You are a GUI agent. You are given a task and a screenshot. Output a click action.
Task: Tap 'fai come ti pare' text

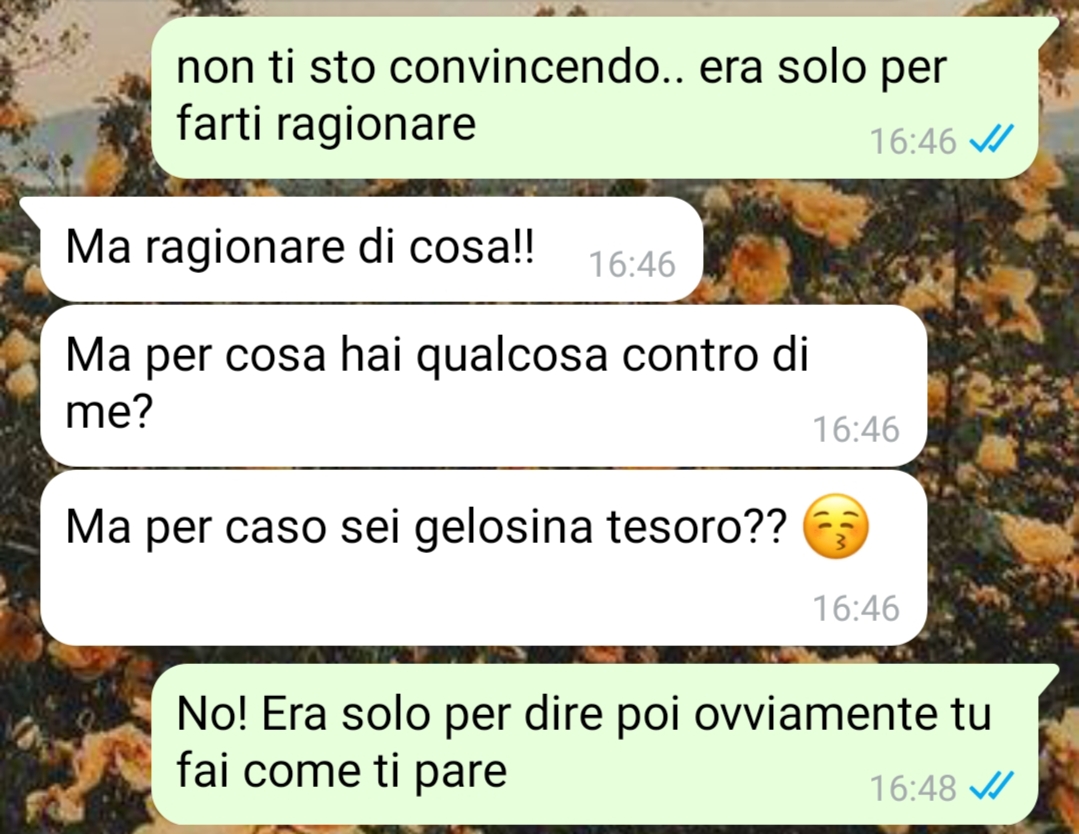click(x=342, y=771)
